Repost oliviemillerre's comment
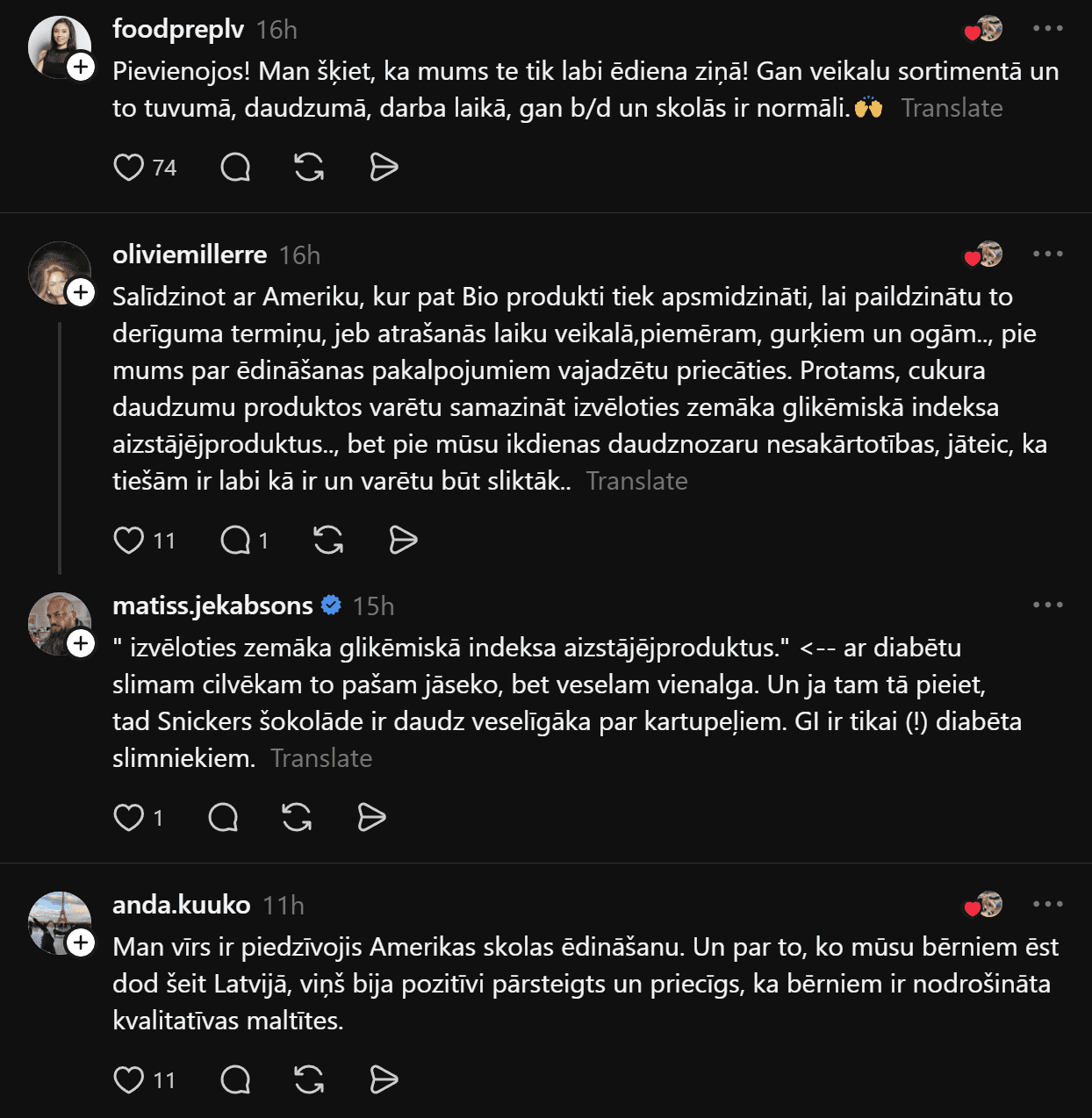The width and height of the screenshot is (1092, 1118). (328, 540)
